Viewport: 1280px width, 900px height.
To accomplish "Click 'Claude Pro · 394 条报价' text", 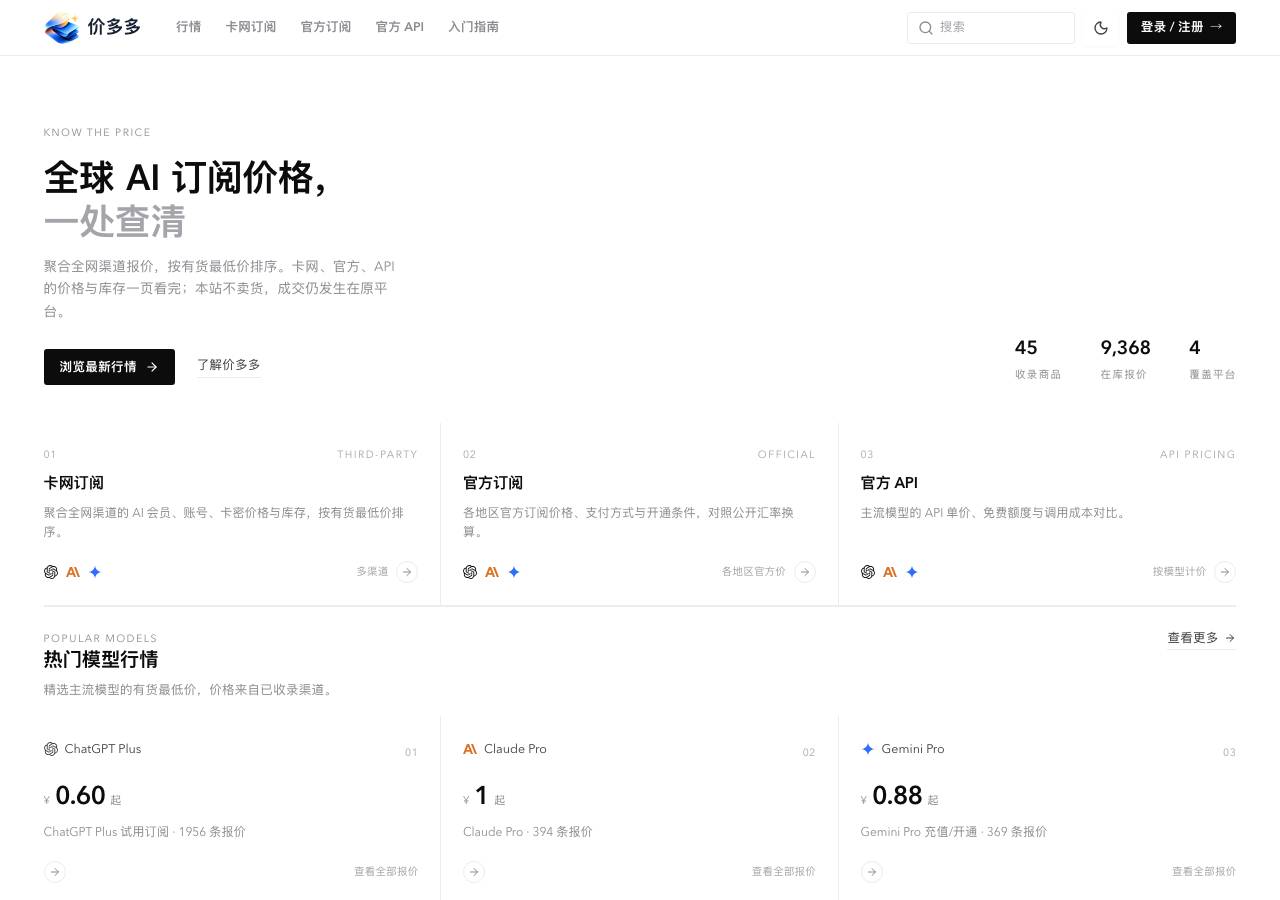I will click(528, 832).
